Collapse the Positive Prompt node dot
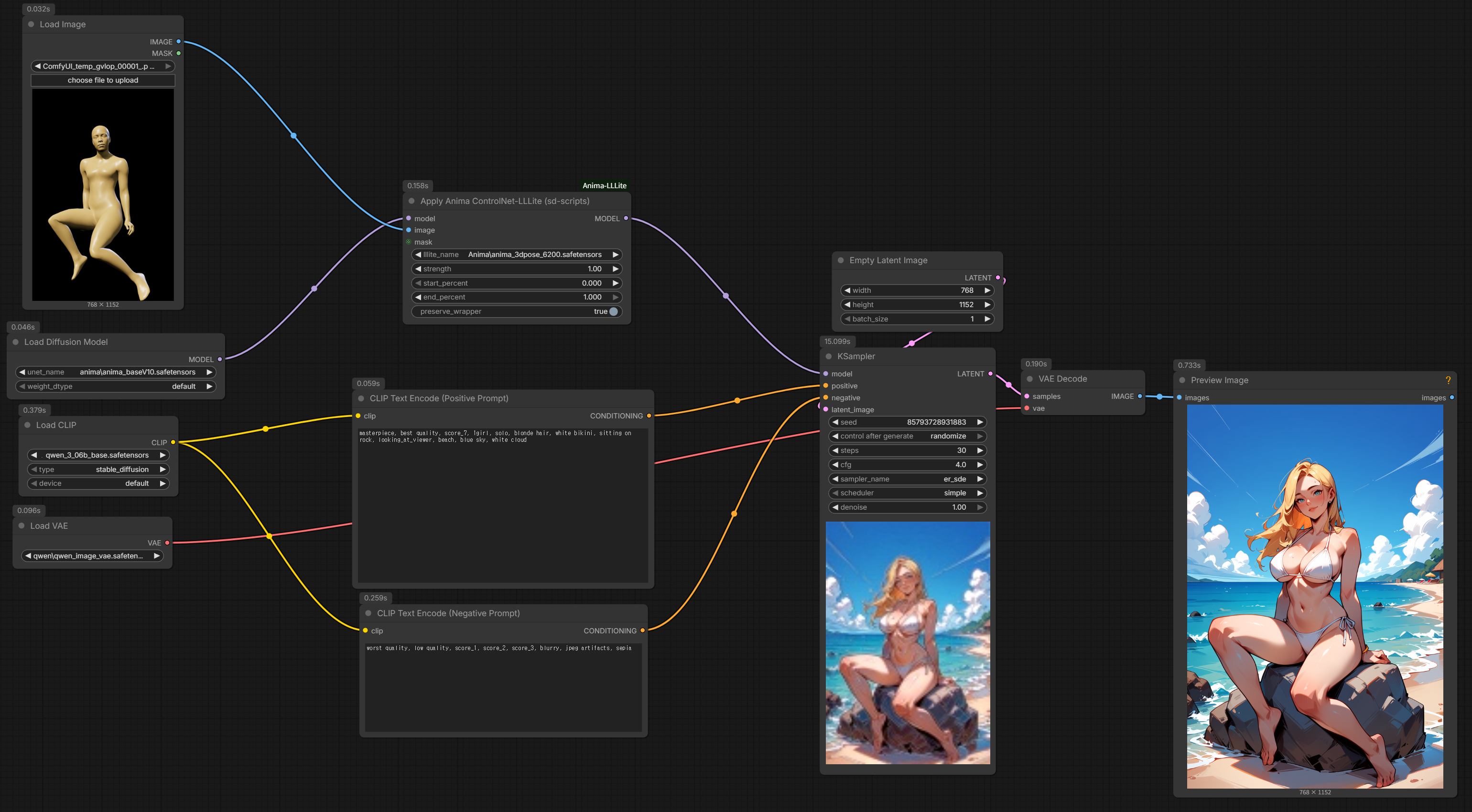1472x812 pixels. tap(361, 398)
